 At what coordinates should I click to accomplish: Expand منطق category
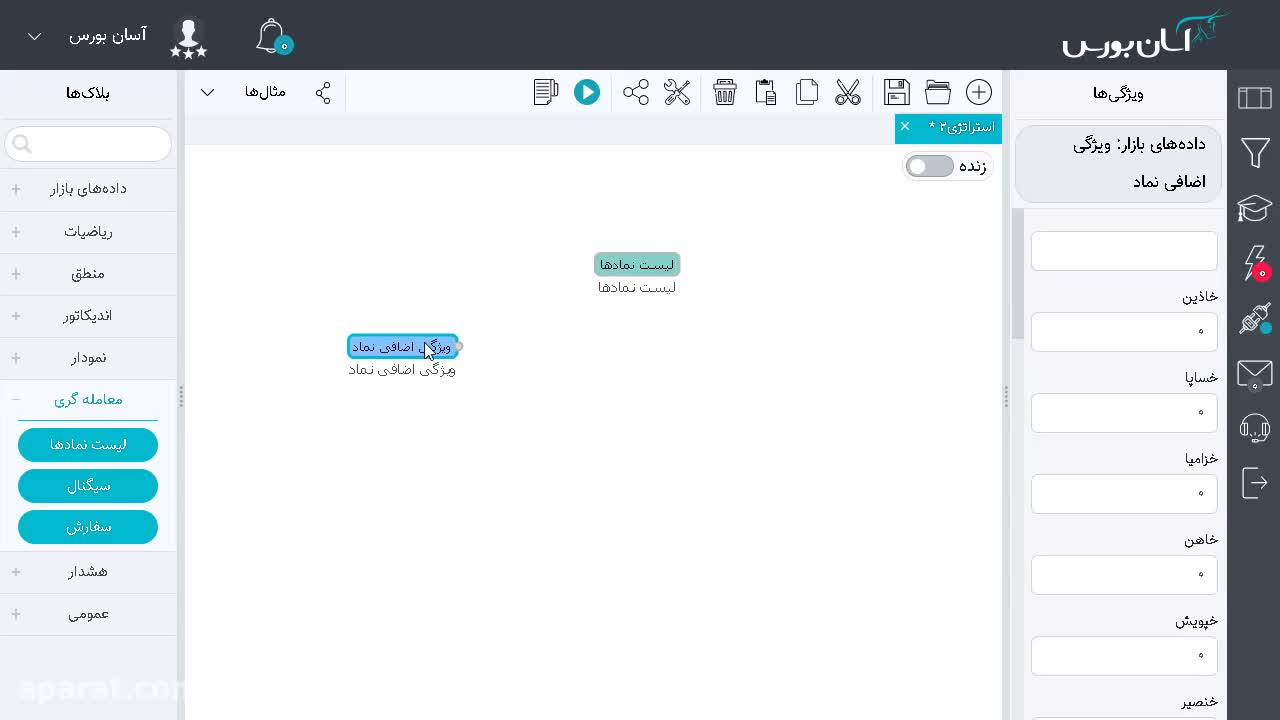[x=88, y=273]
